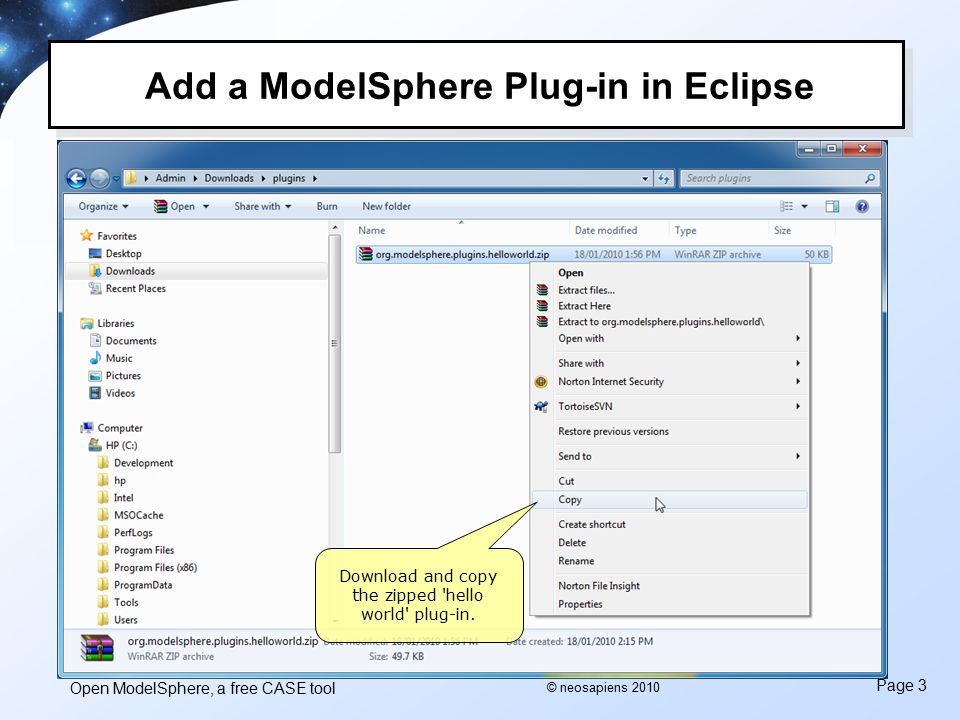Select Extract Here option
Screen dimensions: 960x720
pyautogui.click(x=670, y=306)
